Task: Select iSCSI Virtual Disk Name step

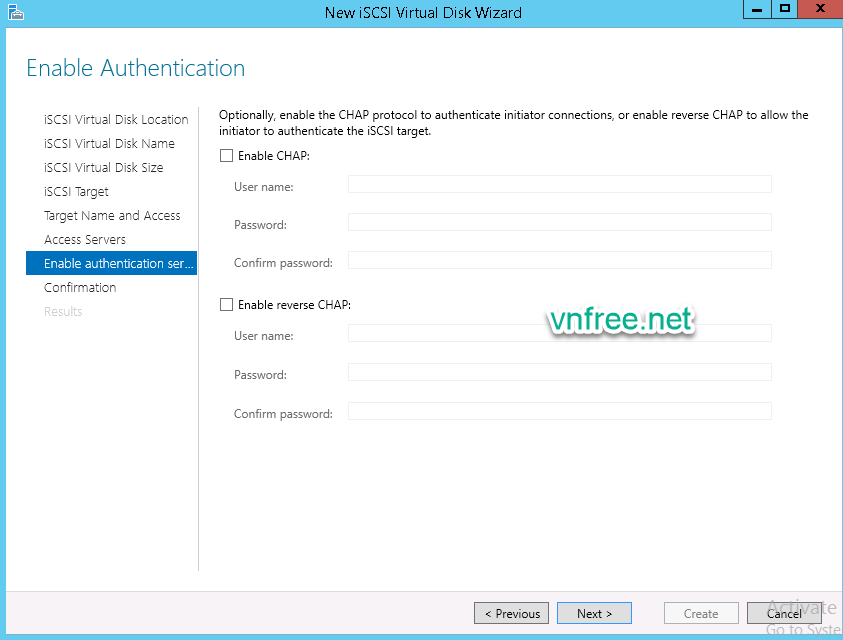Action: (x=109, y=144)
